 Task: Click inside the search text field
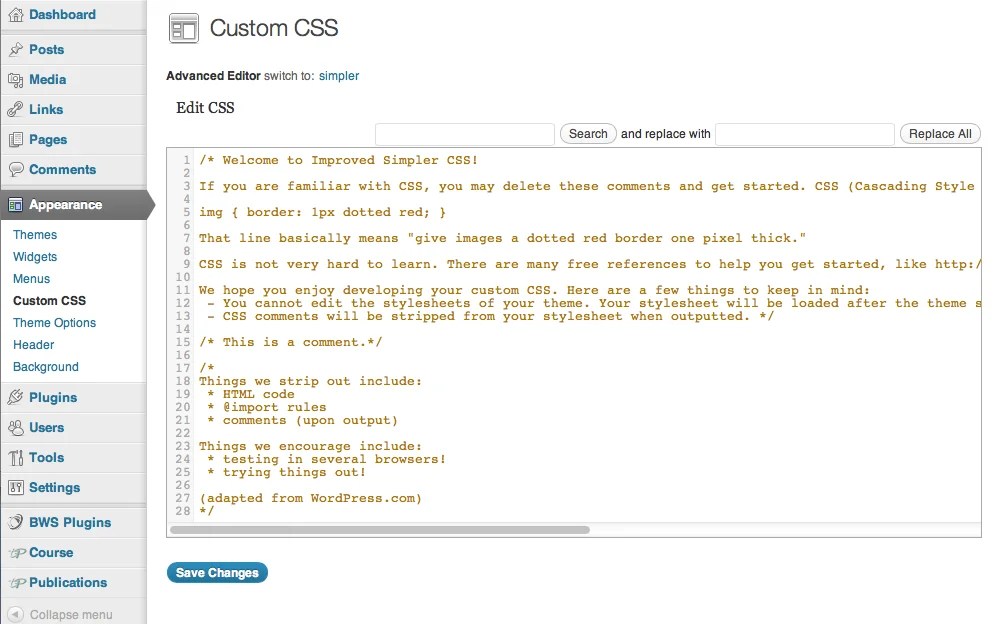pos(464,133)
